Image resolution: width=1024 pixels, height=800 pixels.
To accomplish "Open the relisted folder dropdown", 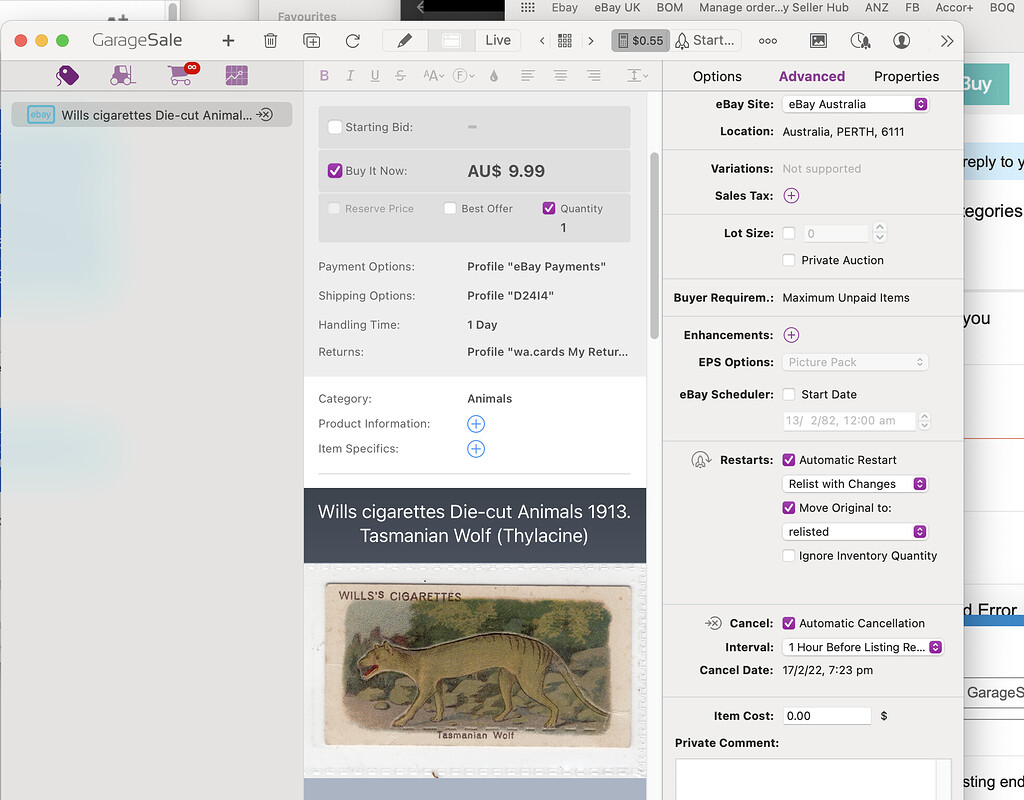I will (x=855, y=532).
